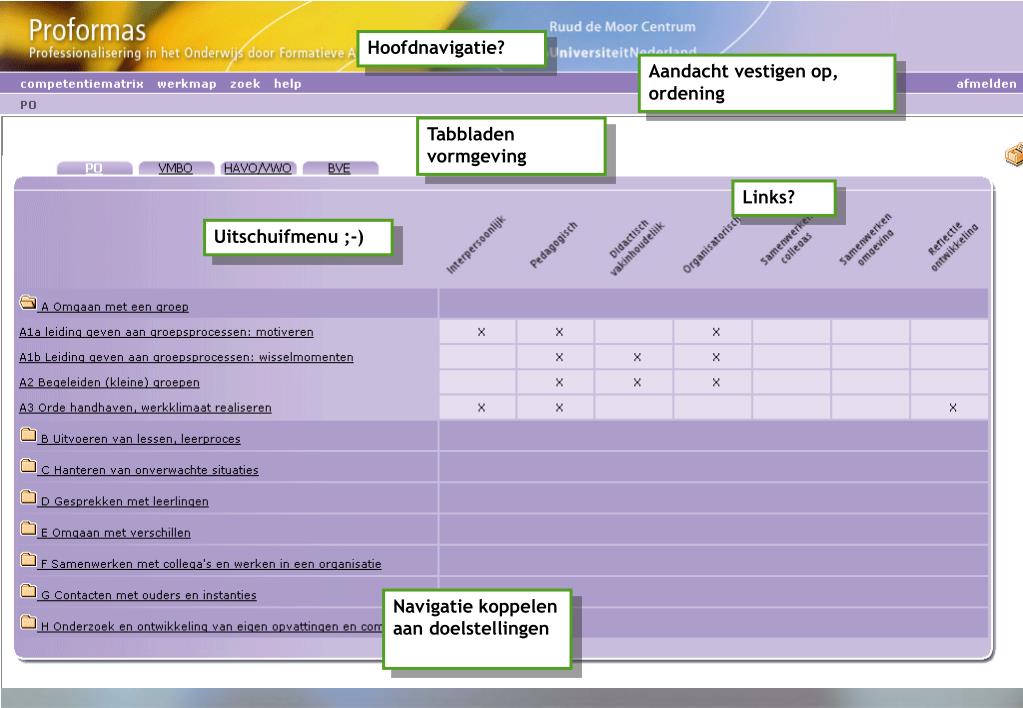Collapse category A Omgaan met een groep
This screenshot has width=1023, height=708.
point(115,307)
